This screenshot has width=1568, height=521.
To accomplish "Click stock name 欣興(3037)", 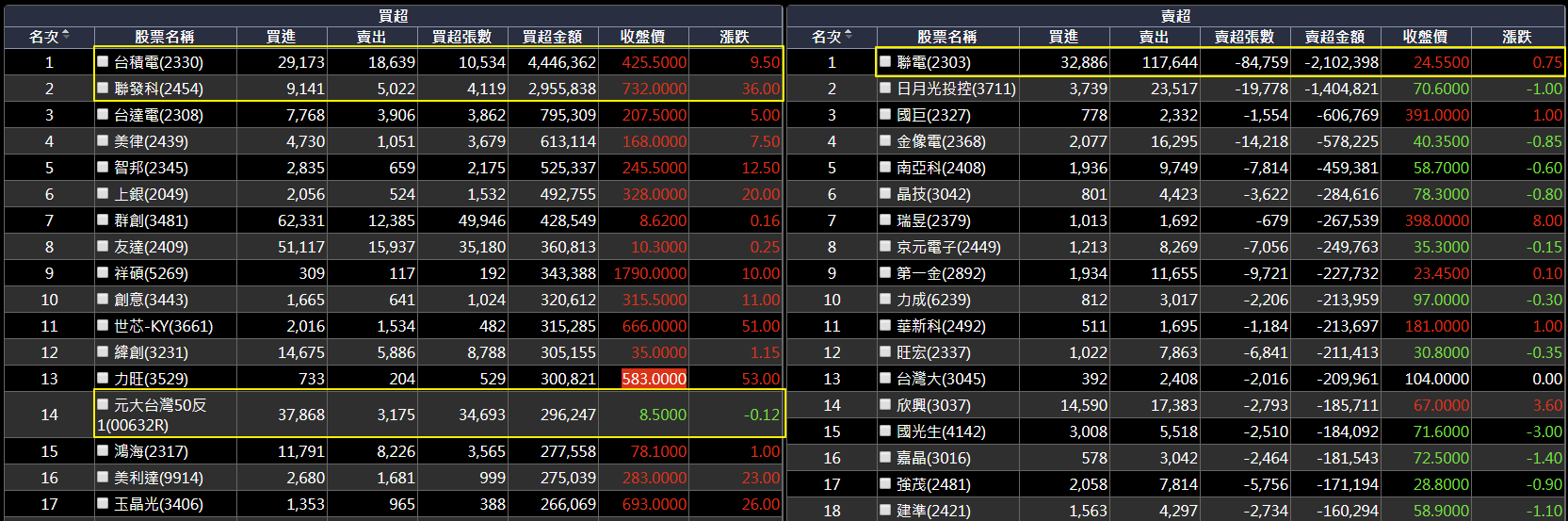I will (x=933, y=405).
